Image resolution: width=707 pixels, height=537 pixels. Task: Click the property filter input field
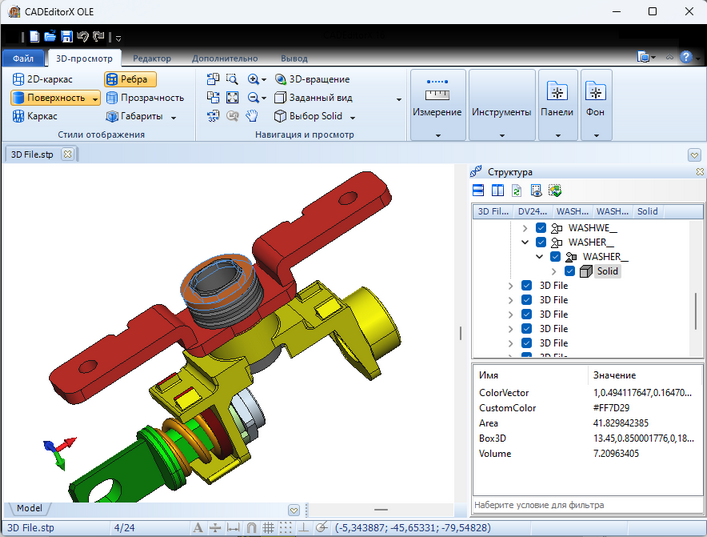click(583, 505)
